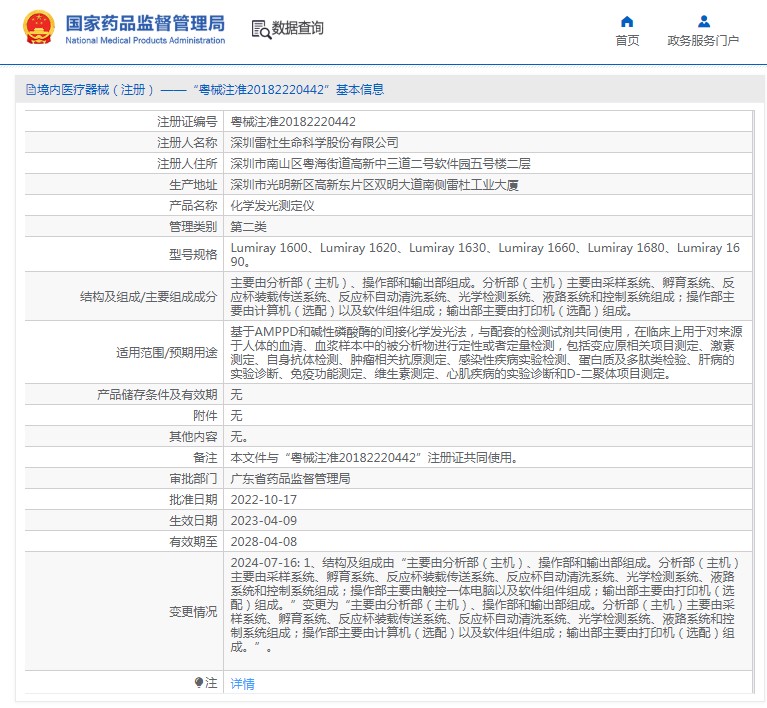Click the 变更情况 2024-07-16 change text
767x708 pixels.
click(485, 605)
